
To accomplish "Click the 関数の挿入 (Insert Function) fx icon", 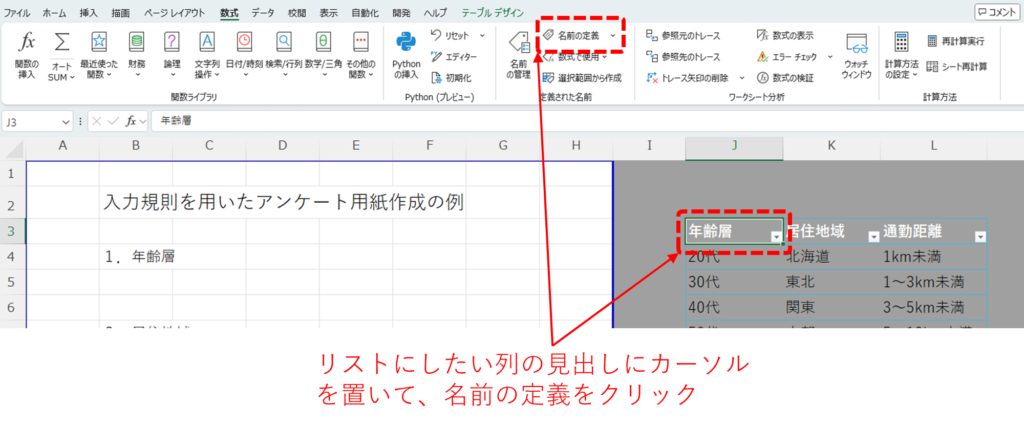I will coord(27,44).
